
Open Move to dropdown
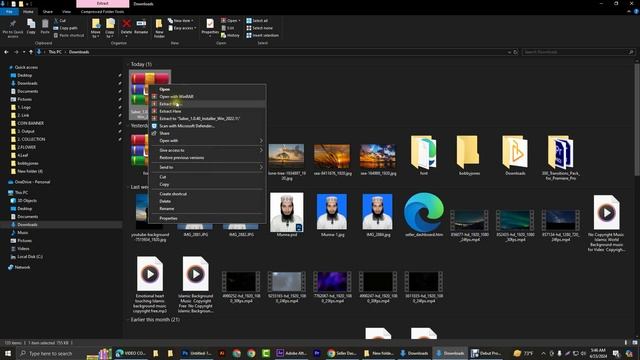[x=96, y=28]
